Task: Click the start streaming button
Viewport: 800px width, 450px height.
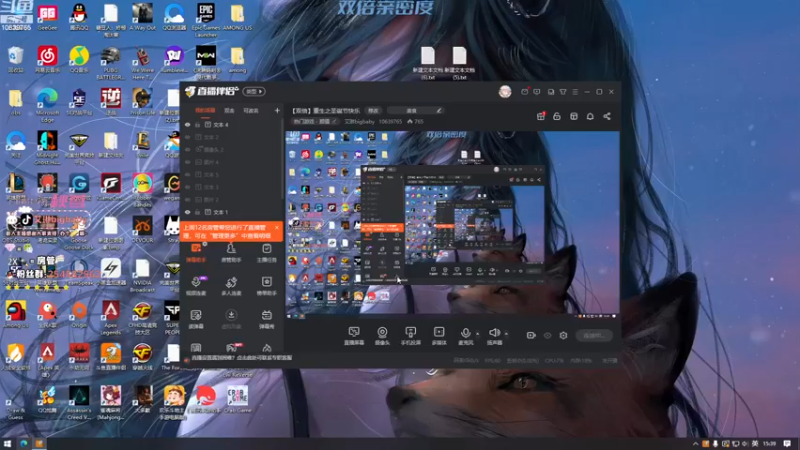Action: click(x=594, y=335)
